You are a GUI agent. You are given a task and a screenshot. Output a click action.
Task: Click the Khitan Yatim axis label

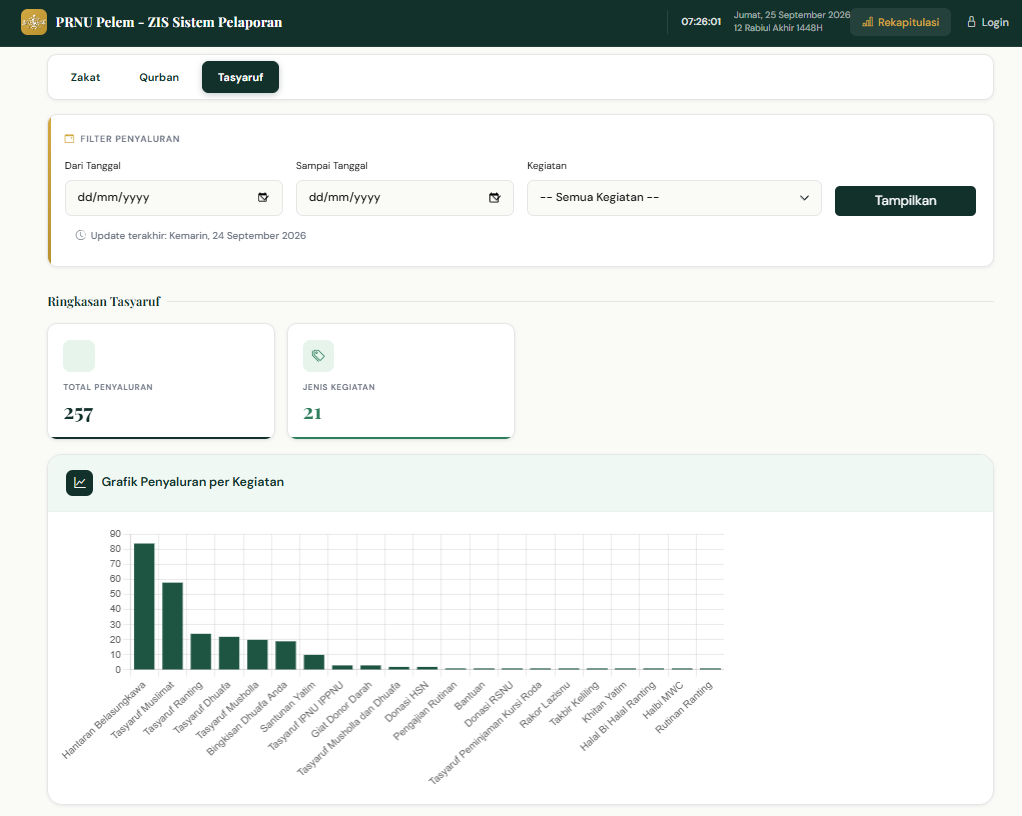tap(604, 702)
